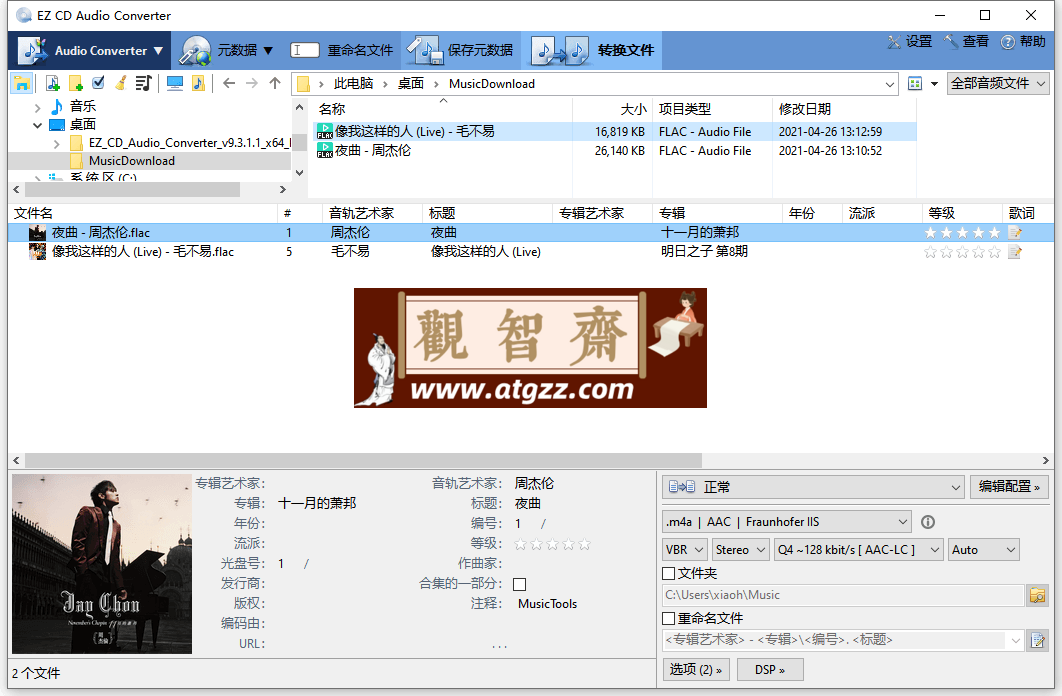Open 帮助 help
The width and height of the screenshot is (1062, 696).
(1023, 41)
